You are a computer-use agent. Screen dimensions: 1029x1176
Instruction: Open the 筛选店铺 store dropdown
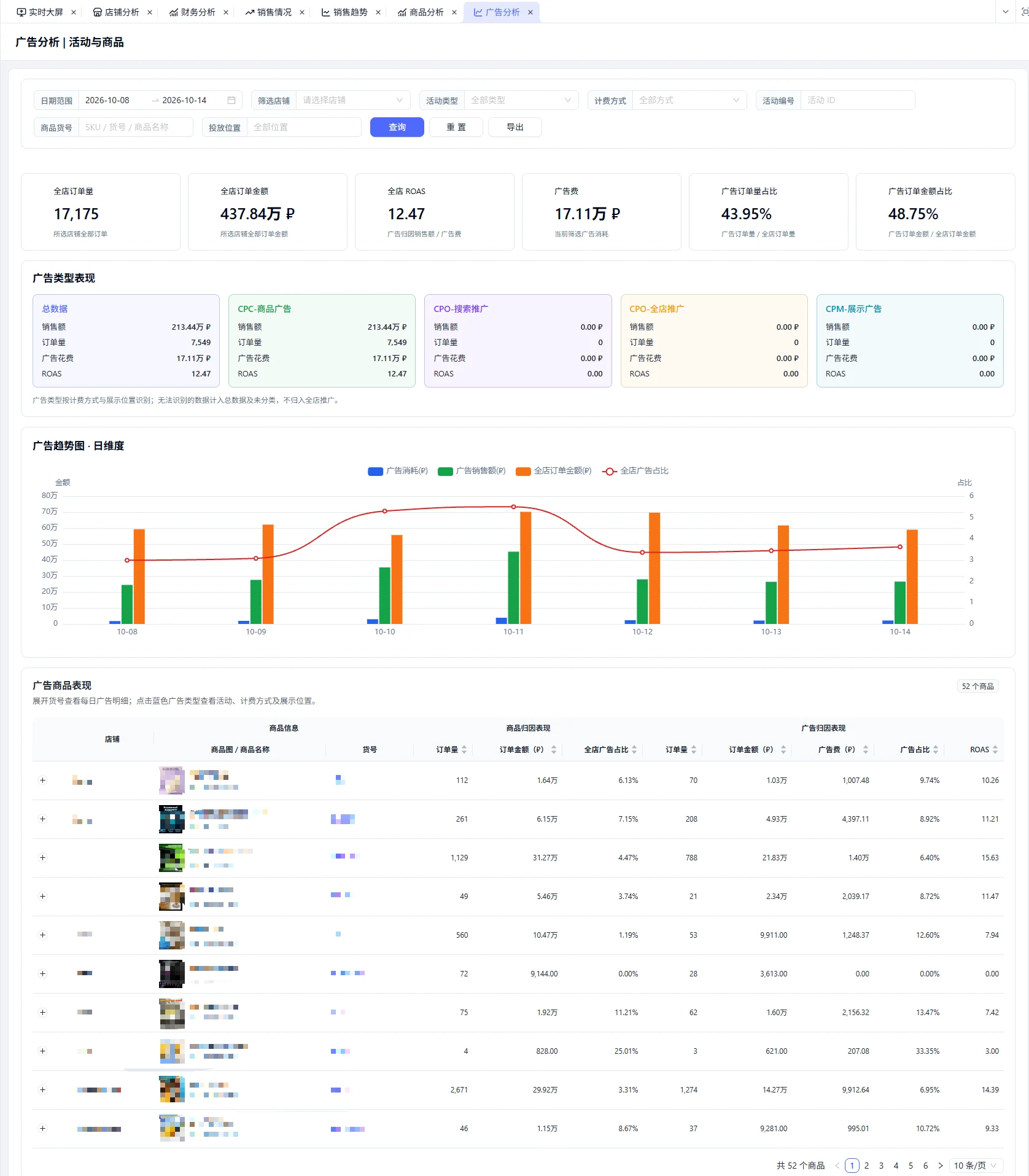click(353, 100)
